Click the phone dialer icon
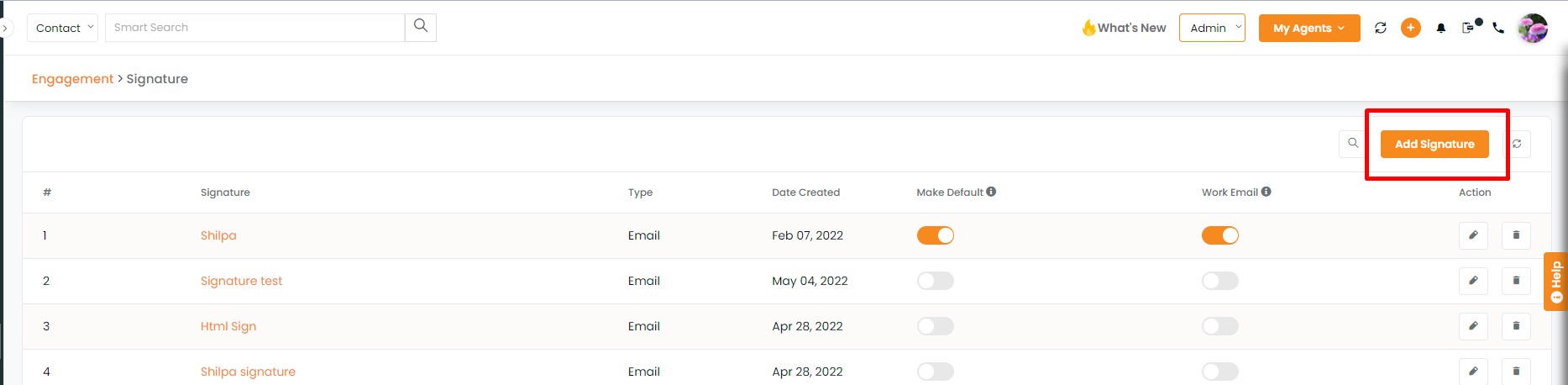 click(x=1497, y=28)
